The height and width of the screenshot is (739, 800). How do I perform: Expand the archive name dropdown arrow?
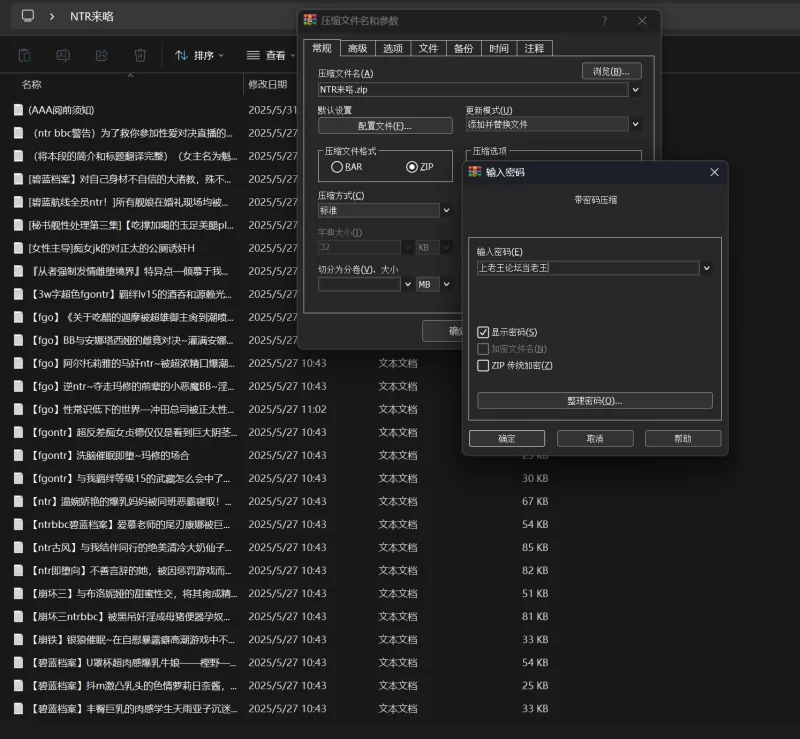[635, 90]
